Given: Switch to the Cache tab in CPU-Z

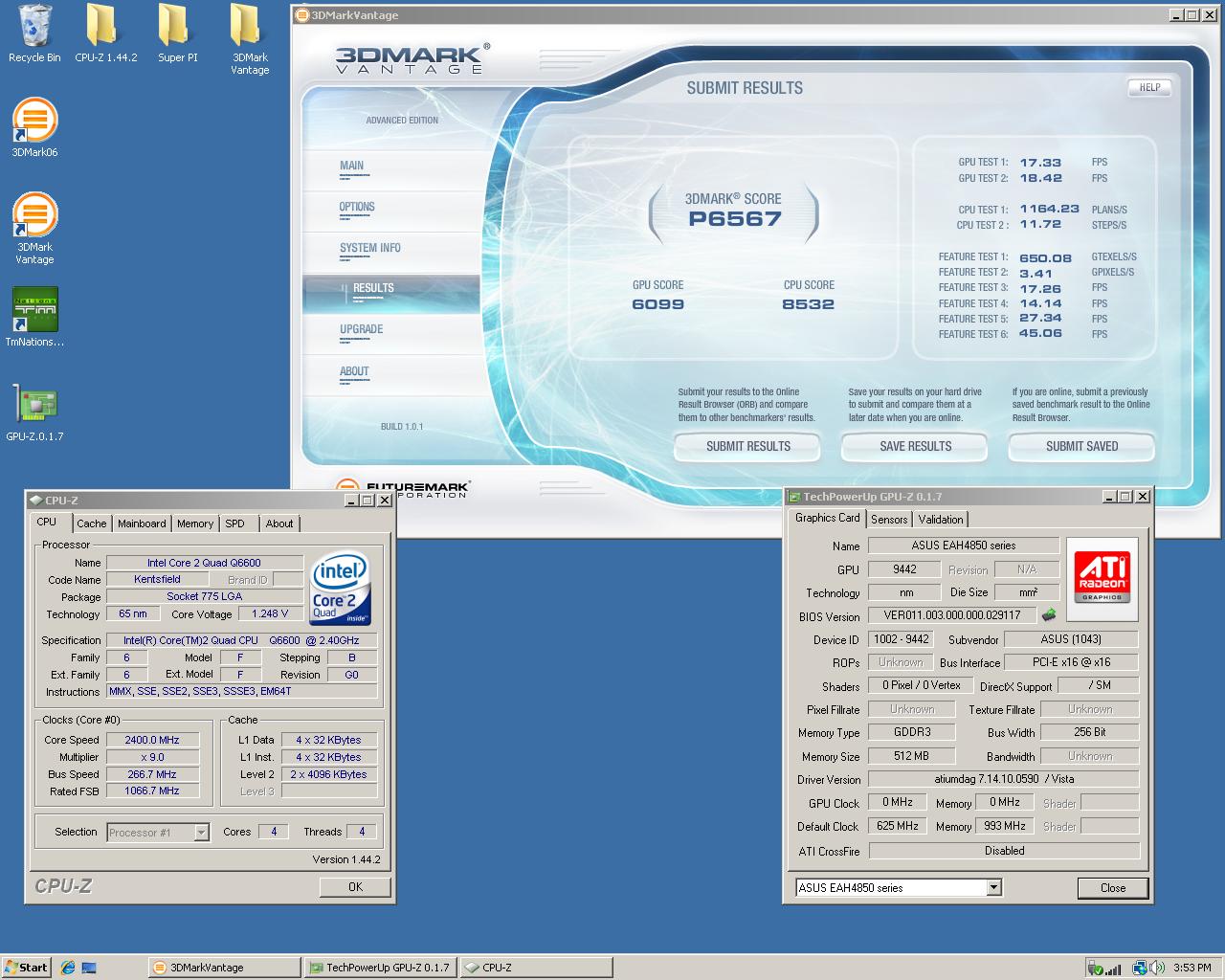Looking at the screenshot, I should pyautogui.click(x=92, y=523).
